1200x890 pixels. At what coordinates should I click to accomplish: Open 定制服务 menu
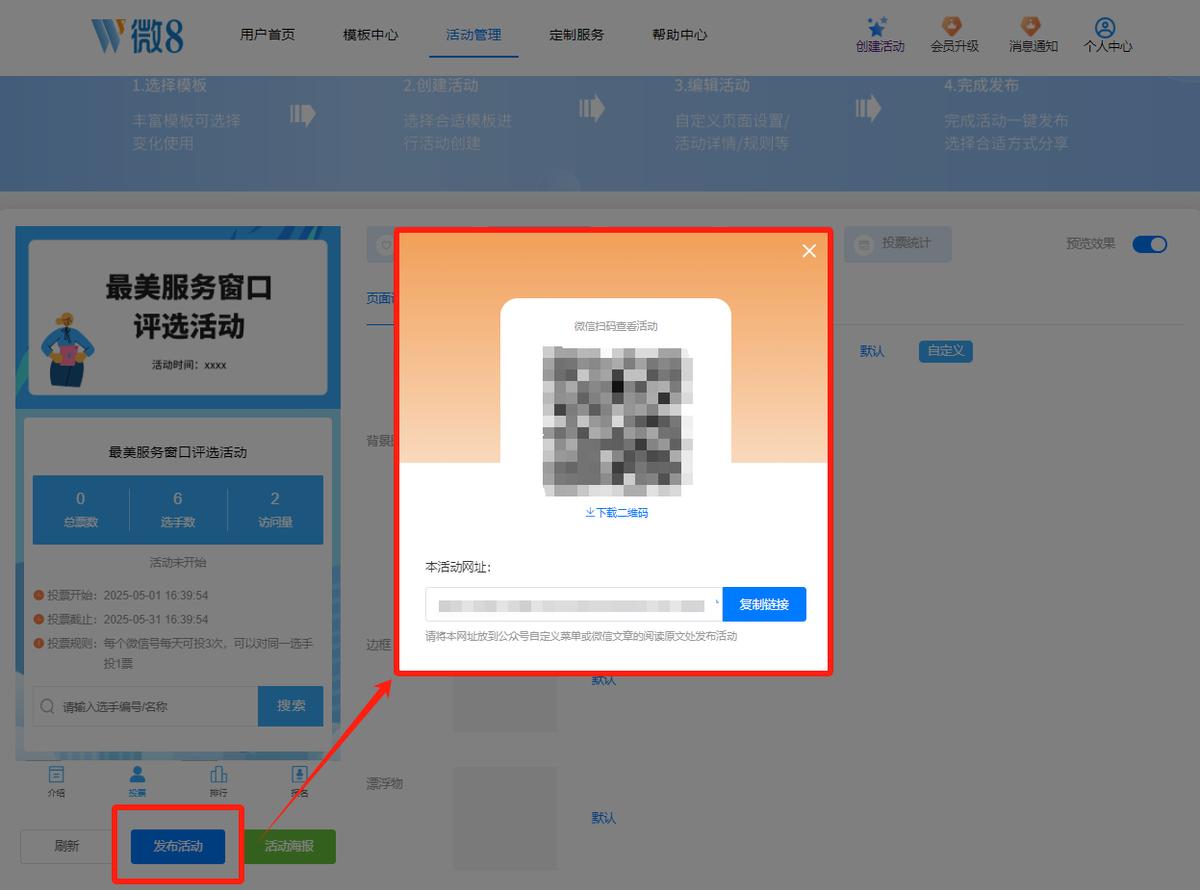coord(576,34)
